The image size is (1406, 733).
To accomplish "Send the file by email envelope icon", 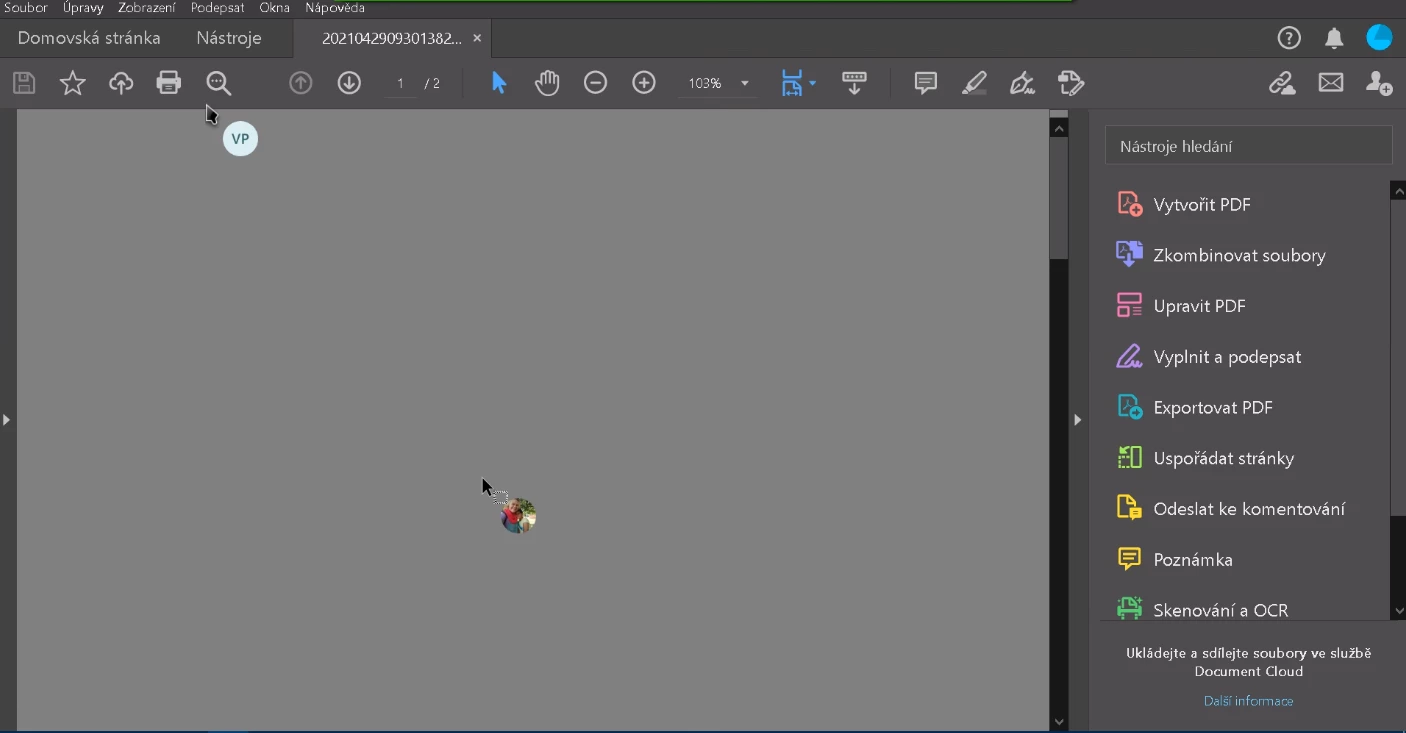I will (1331, 83).
